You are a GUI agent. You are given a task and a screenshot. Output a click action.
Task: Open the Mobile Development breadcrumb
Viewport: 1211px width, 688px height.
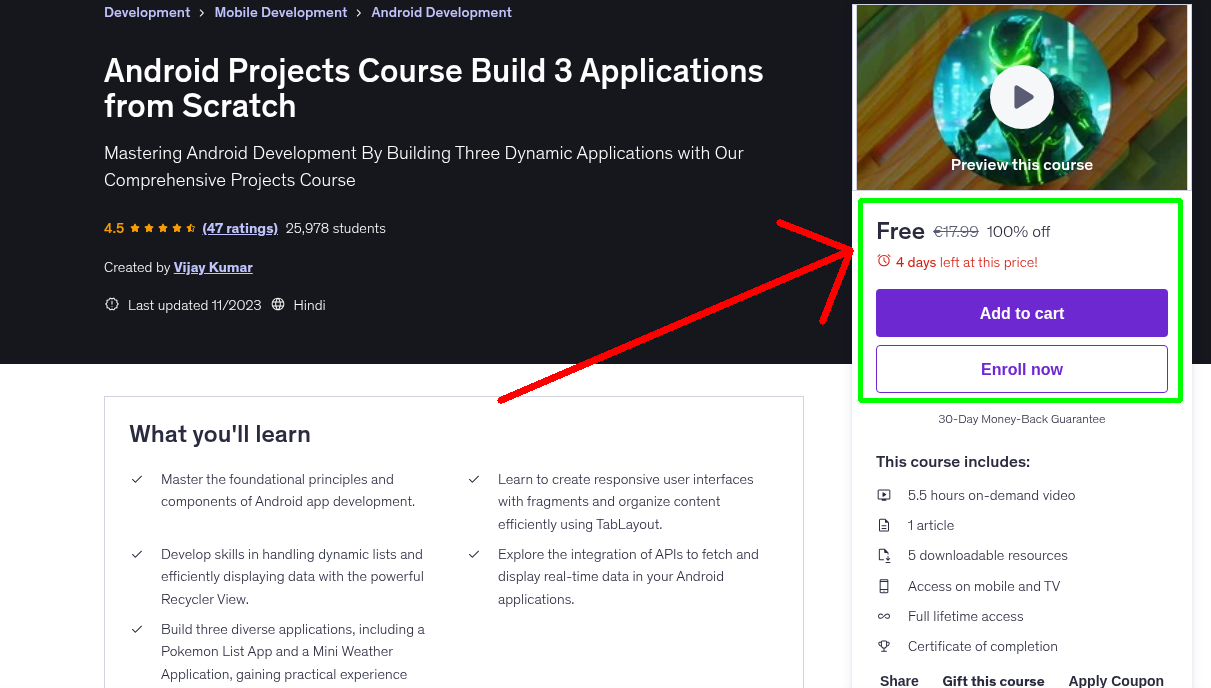click(x=280, y=11)
